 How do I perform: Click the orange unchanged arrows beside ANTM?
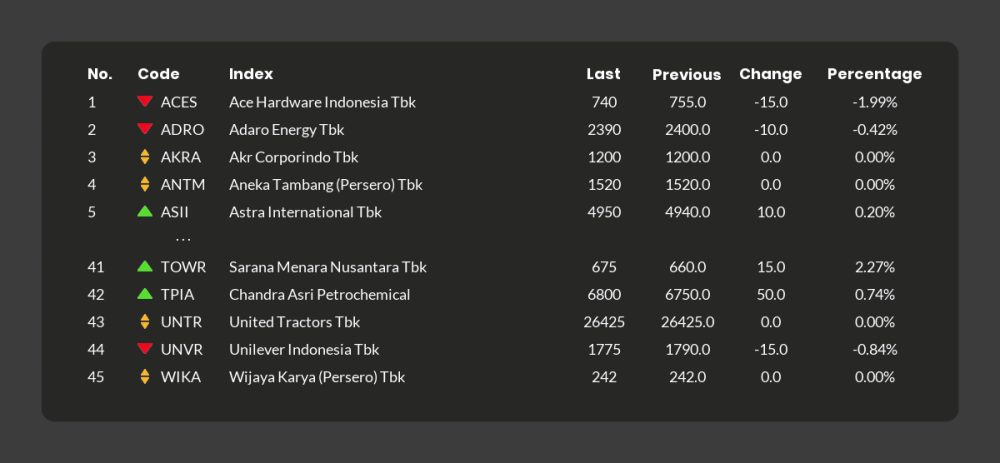pos(145,184)
